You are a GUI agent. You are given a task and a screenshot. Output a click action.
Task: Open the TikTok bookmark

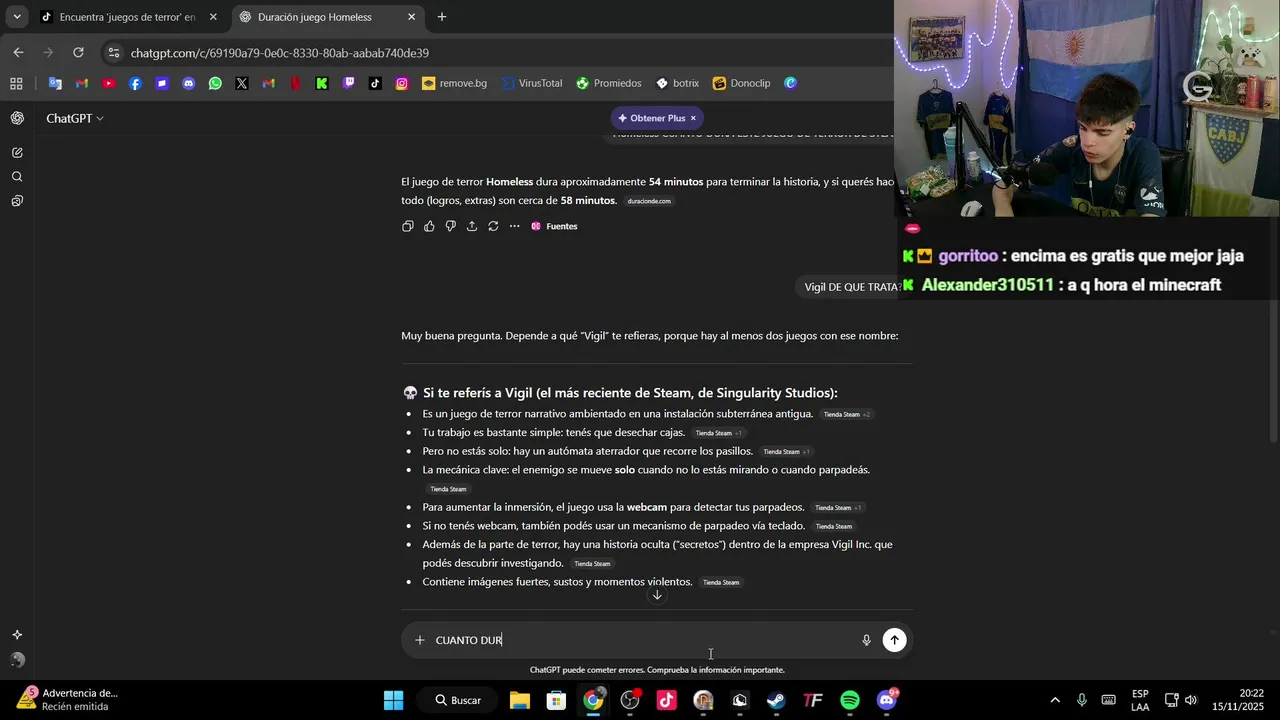(375, 83)
